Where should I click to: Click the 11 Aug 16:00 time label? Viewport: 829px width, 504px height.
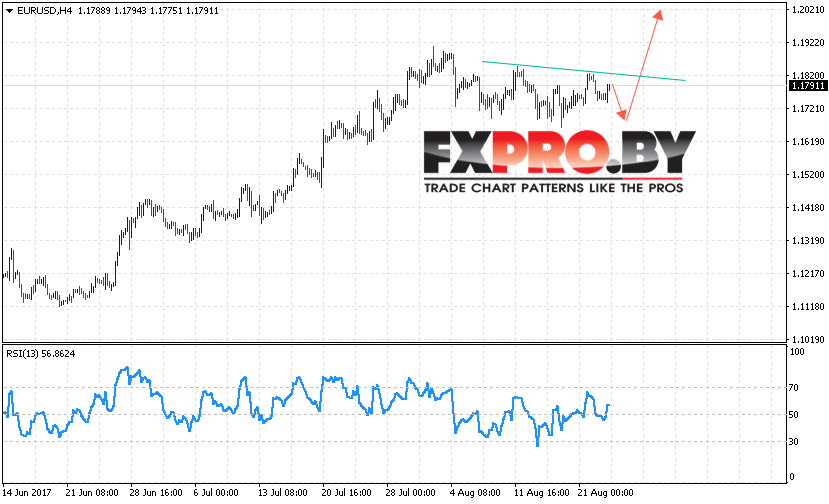542,493
